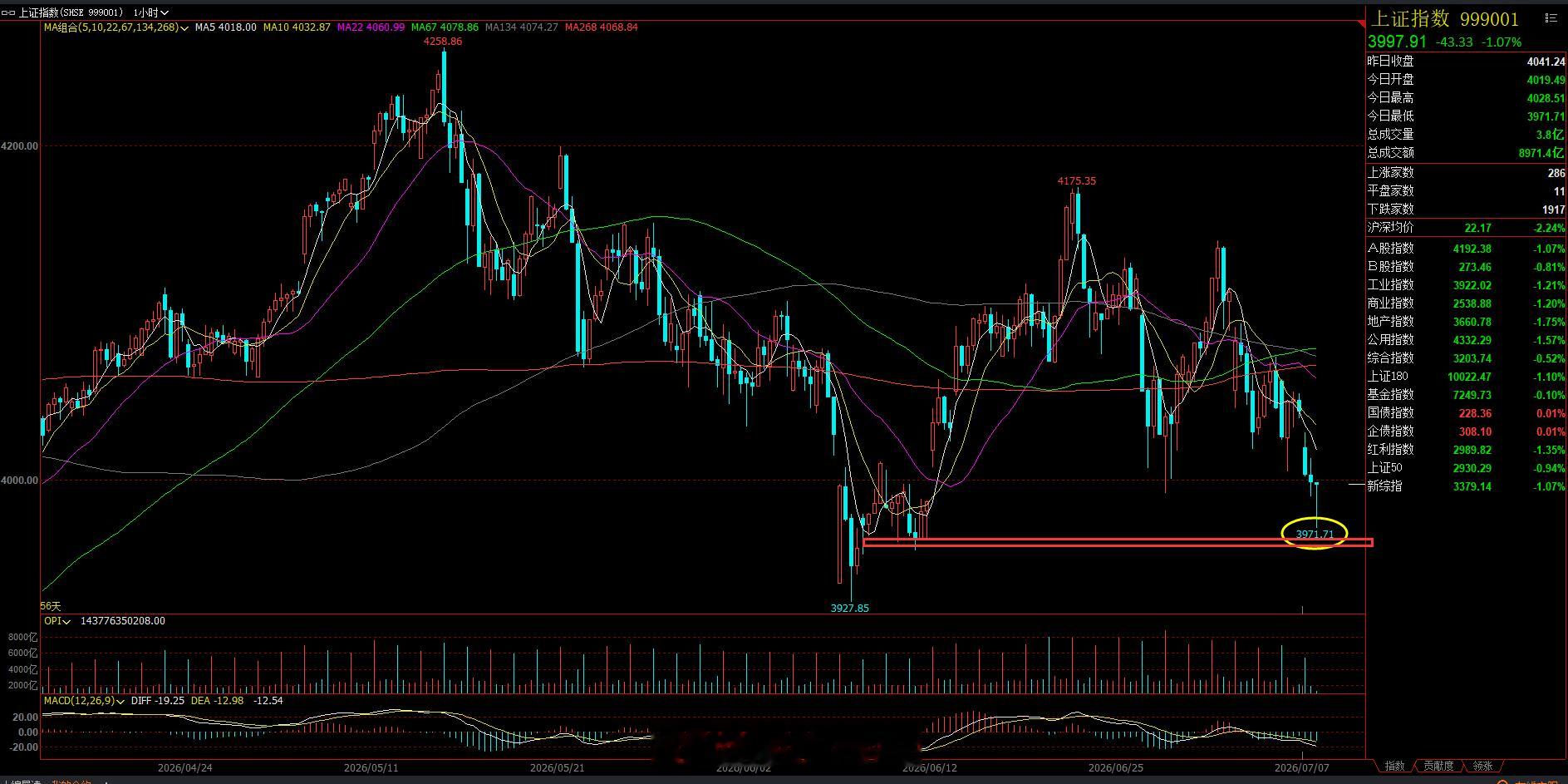Screen dimensions: 1568x784
Task: Select the 总成交量 row
Action: (1467, 135)
